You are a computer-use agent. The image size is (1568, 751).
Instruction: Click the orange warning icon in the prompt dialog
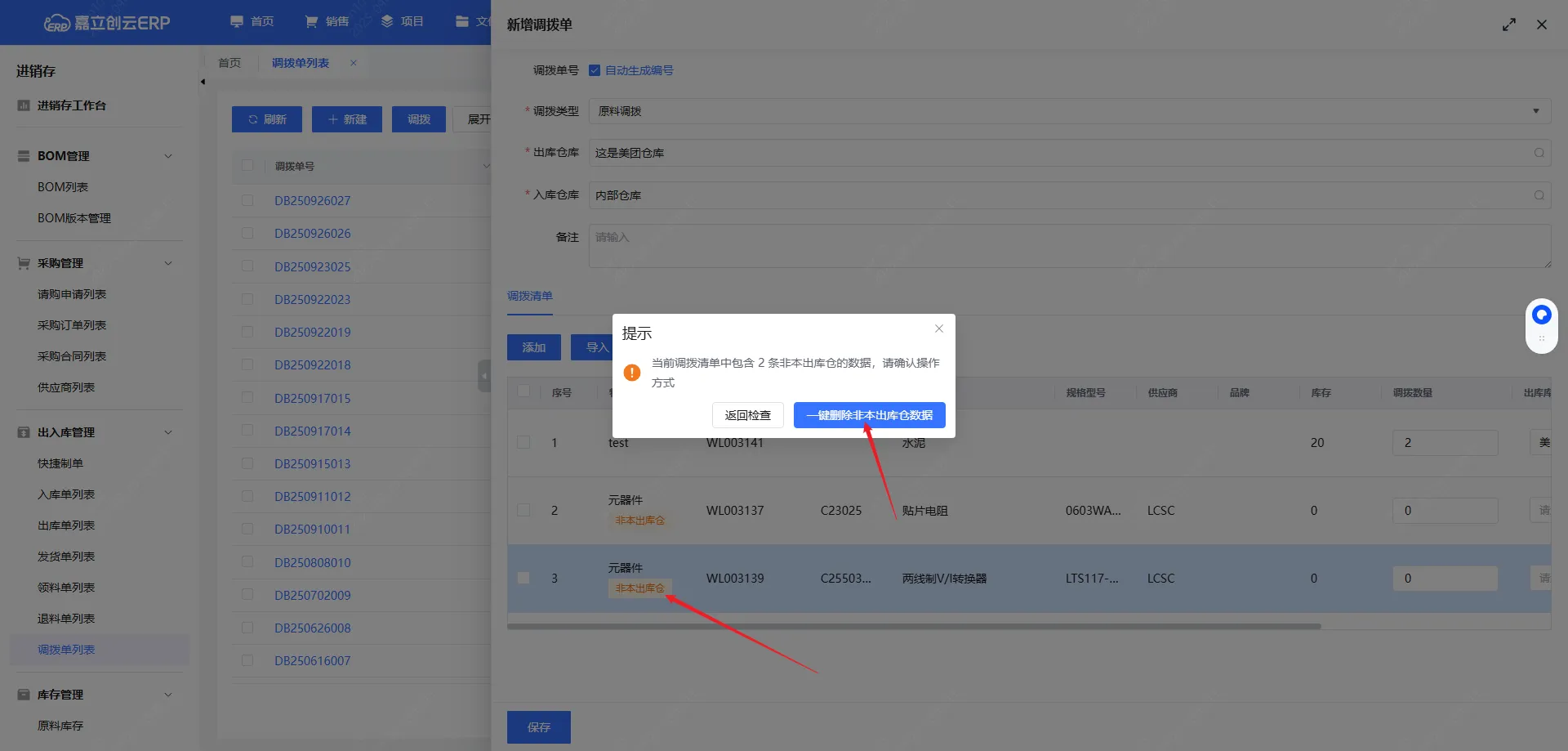tap(631, 373)
